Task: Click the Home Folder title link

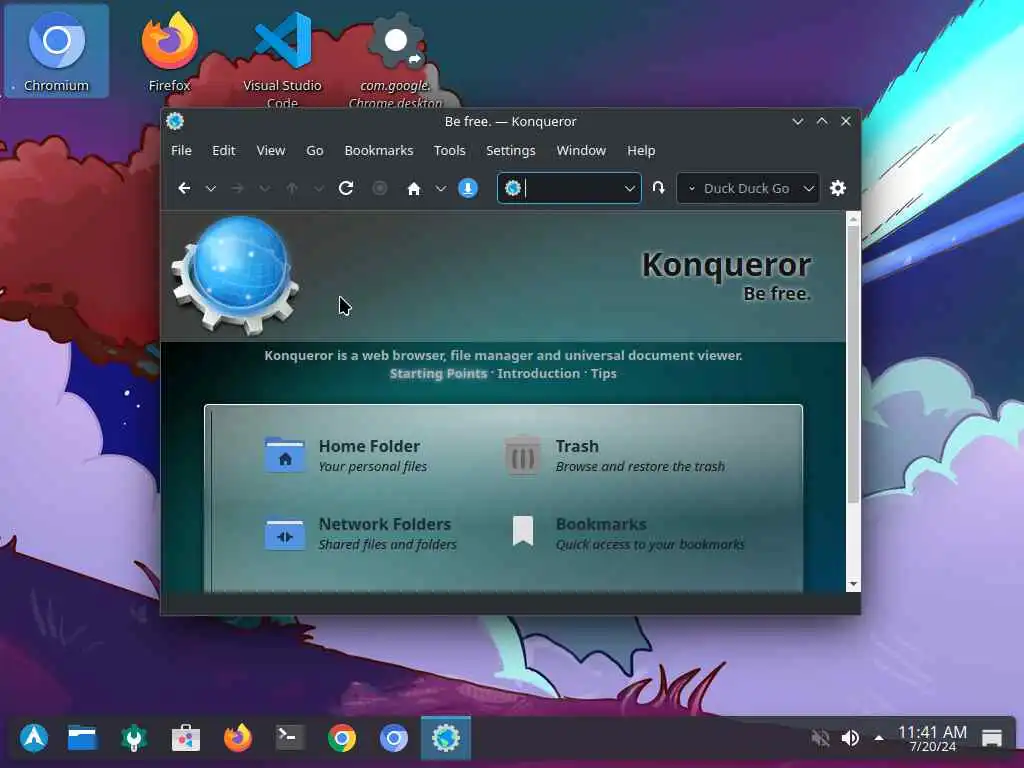Action: coord(369,446)
